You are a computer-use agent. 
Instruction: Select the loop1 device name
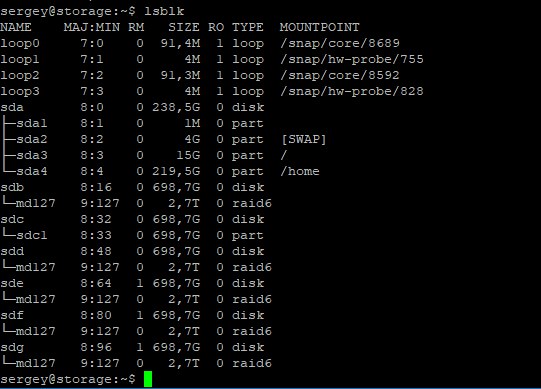(x=20, y=59)
